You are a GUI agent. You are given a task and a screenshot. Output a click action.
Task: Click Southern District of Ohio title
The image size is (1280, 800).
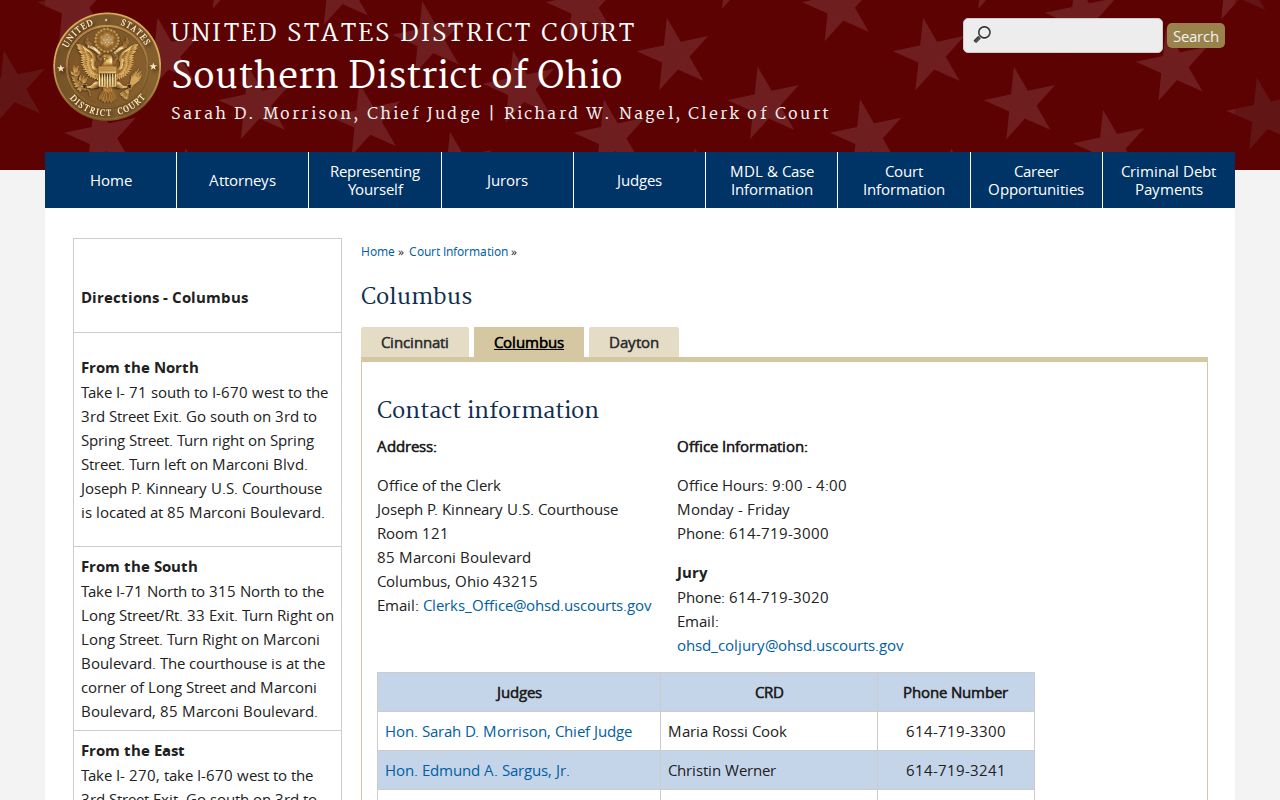pyautogui.click(x=397, y=75)
